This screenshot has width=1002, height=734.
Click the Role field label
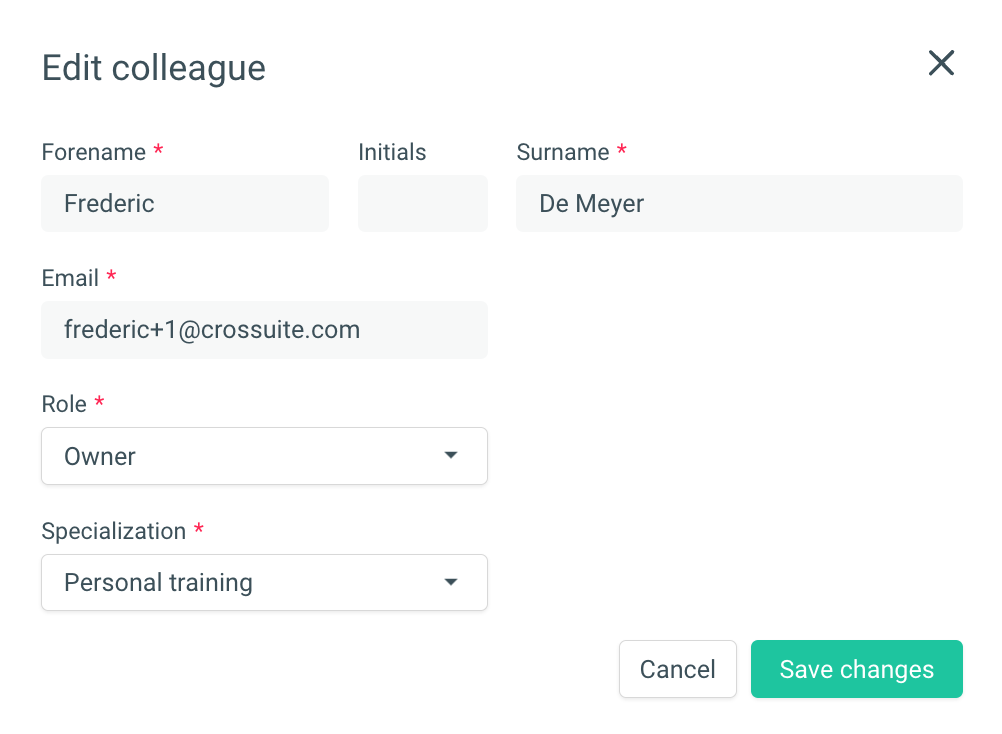pyautogui.click(x=64, y=404)
